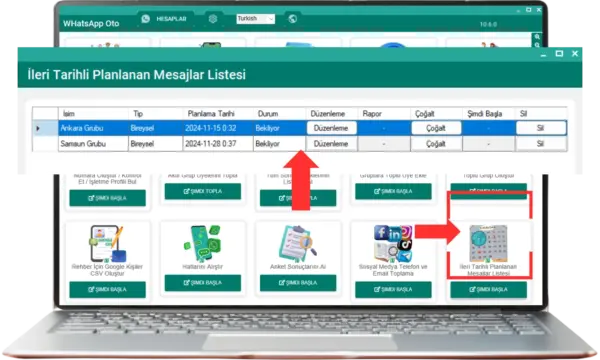Click Sil button in Samsun Grubu row
600x360 pixels.
click(541, 144)
